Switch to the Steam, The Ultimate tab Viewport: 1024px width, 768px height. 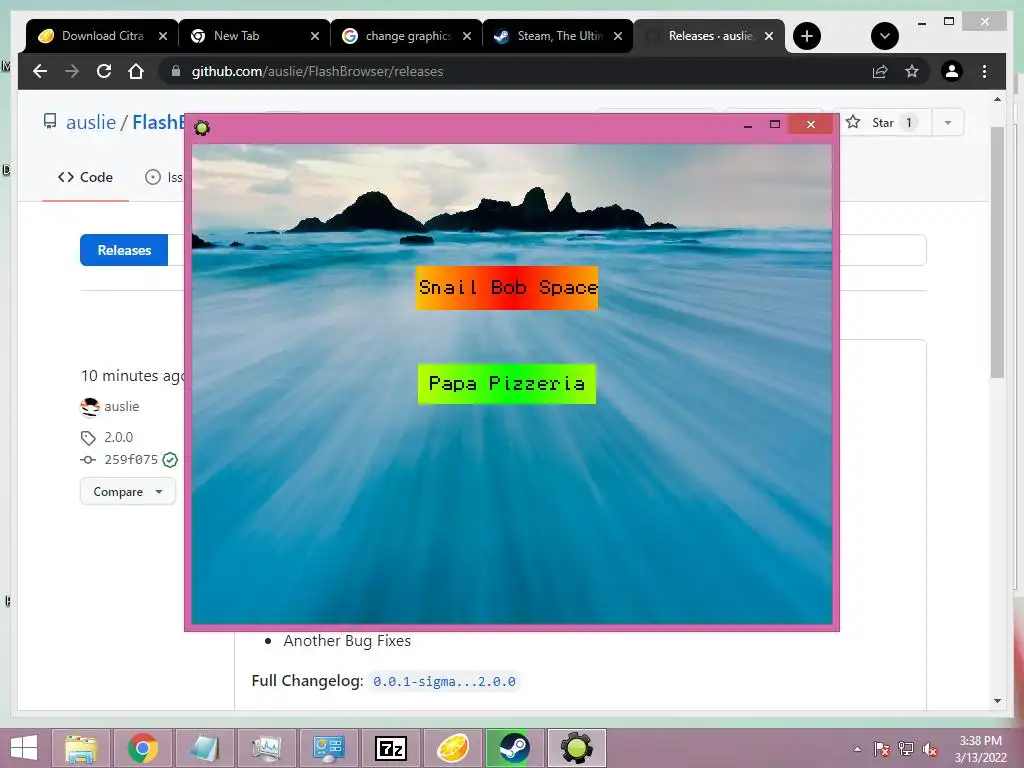[557, 36]
